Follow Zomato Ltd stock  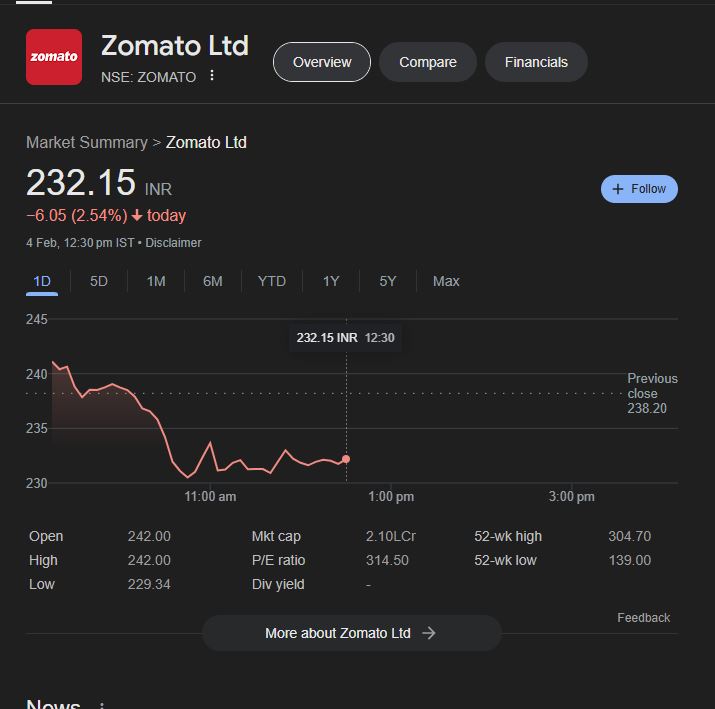(639, 189)
